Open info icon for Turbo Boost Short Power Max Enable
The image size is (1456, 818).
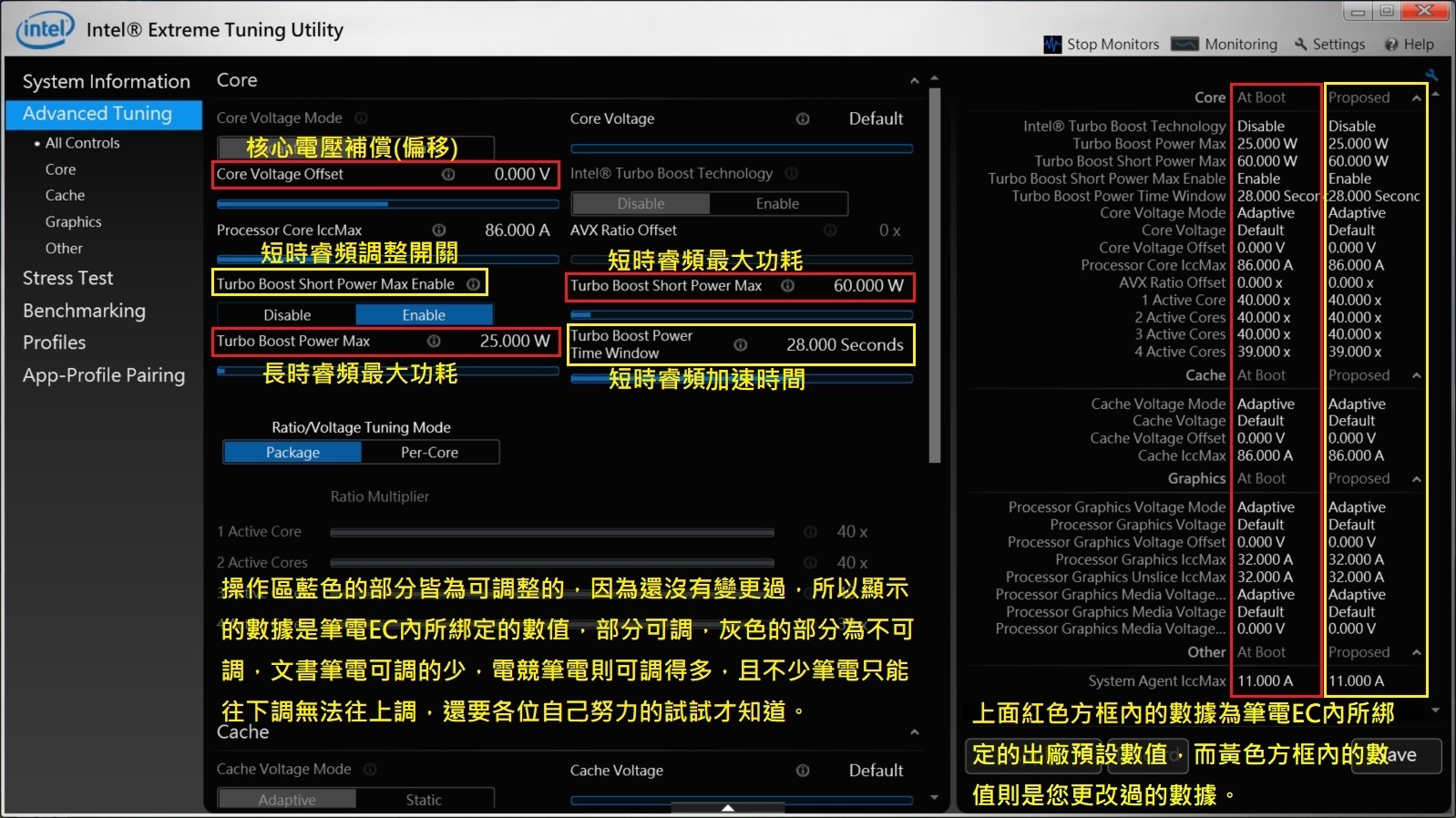[474, 284]
